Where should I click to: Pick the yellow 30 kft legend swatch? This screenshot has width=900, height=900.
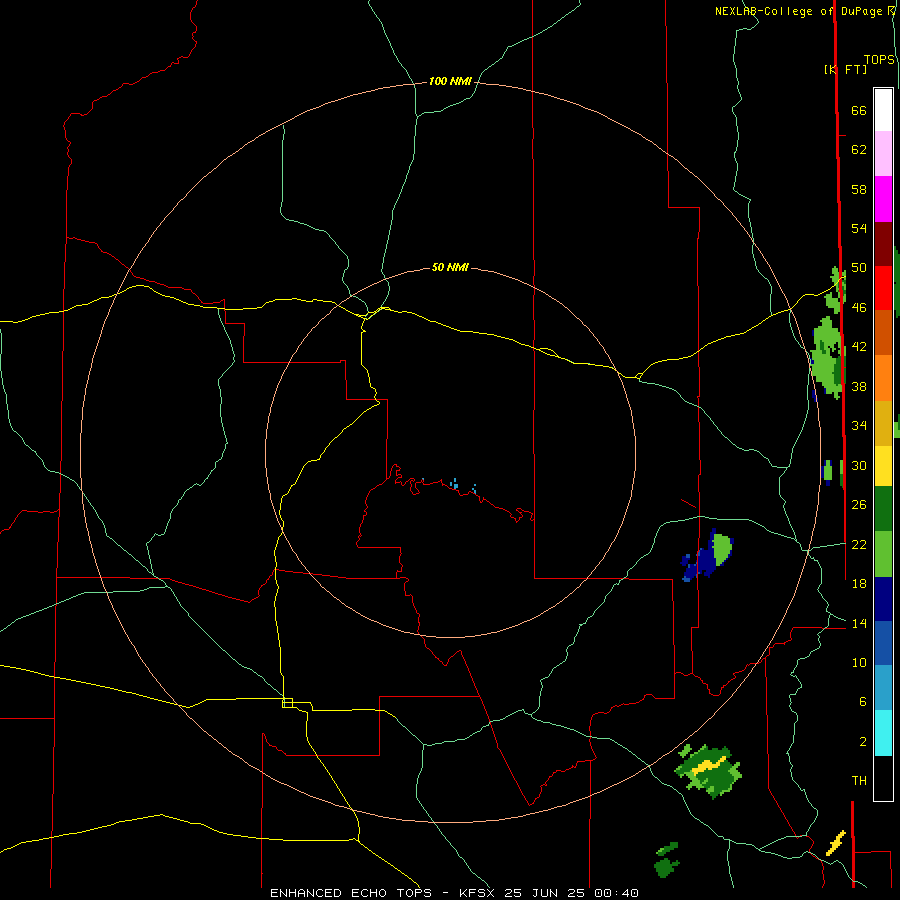click(883, 466)
